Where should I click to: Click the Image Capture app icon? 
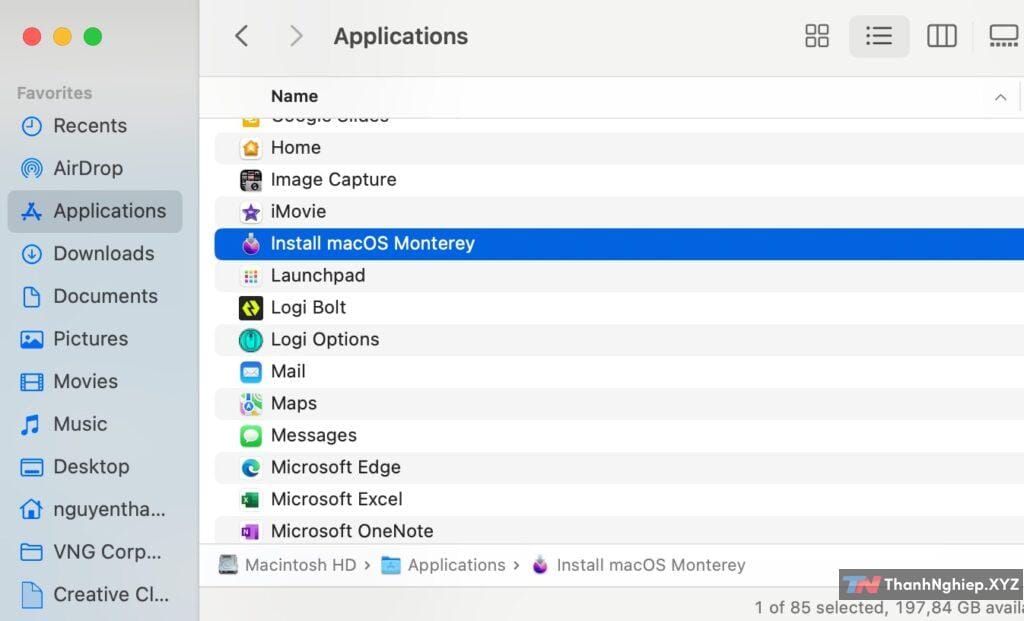(251, 180)
